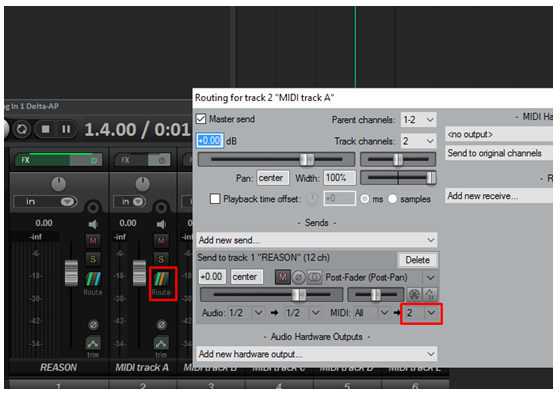Show send envelope tr icon
Image resolution: width=560 pixels, height=395 pixels.
coord(430,295)
